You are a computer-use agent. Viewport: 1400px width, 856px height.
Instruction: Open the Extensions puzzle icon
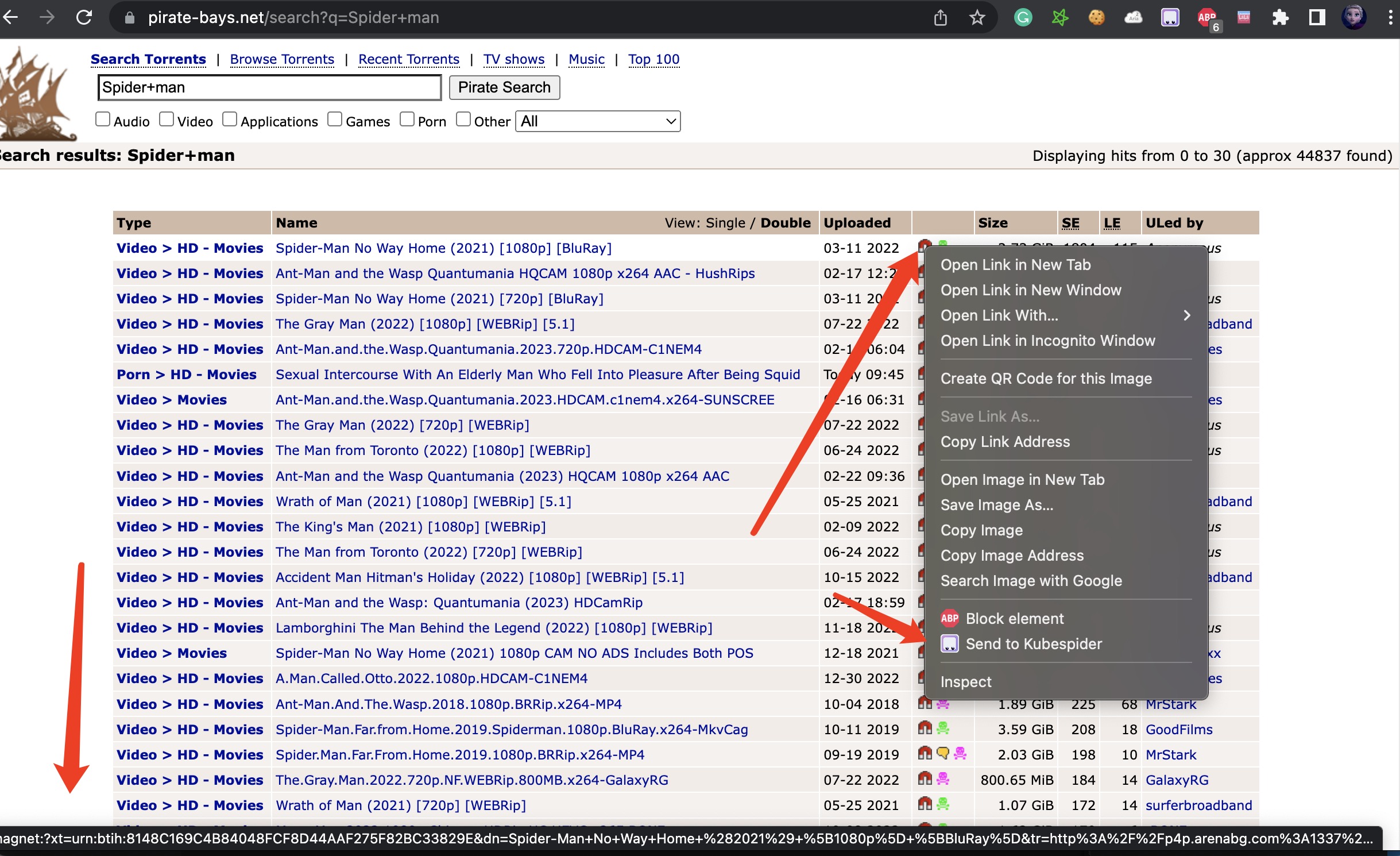pos(1280,18)
